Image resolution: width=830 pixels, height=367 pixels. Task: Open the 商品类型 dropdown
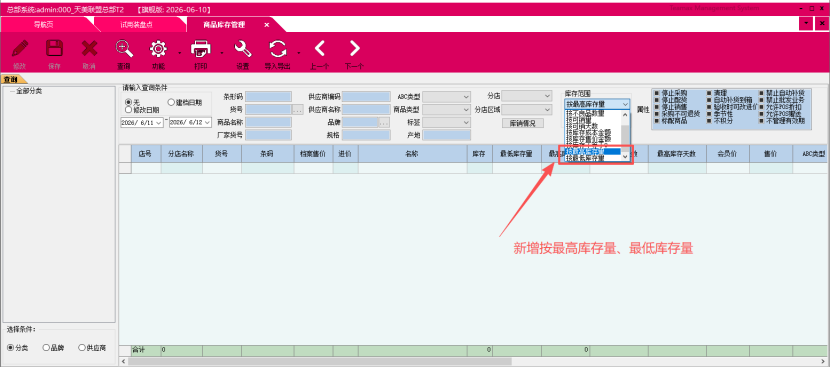pyautogui.click(x=446, y=109)
